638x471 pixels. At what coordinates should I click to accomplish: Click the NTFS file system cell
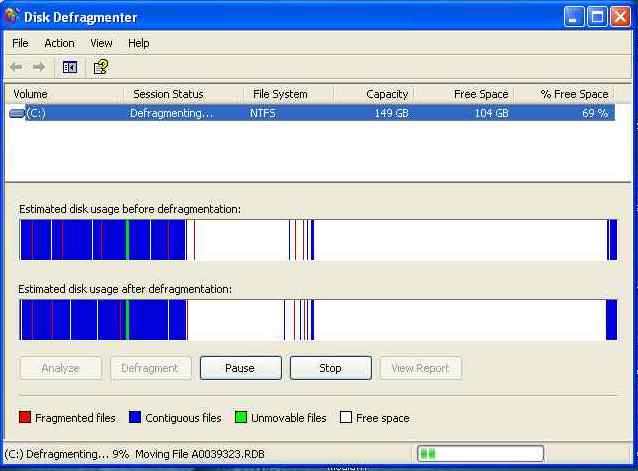coord(262,113)
